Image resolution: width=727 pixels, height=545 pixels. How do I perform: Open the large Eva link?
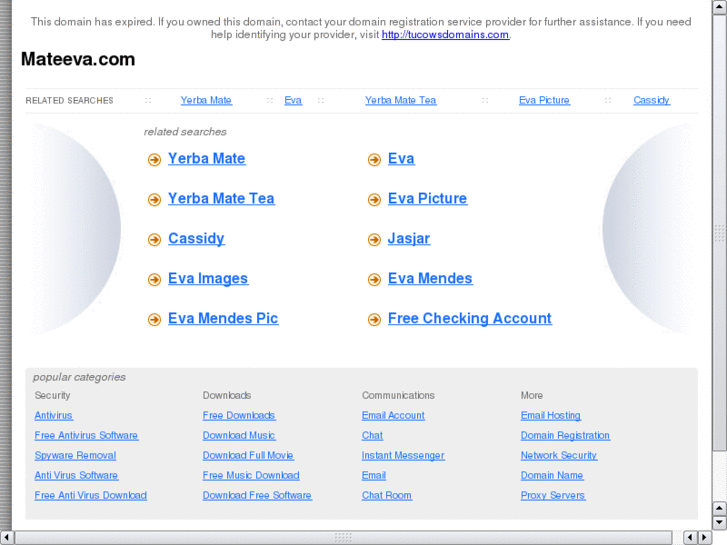tap(401, 159)
